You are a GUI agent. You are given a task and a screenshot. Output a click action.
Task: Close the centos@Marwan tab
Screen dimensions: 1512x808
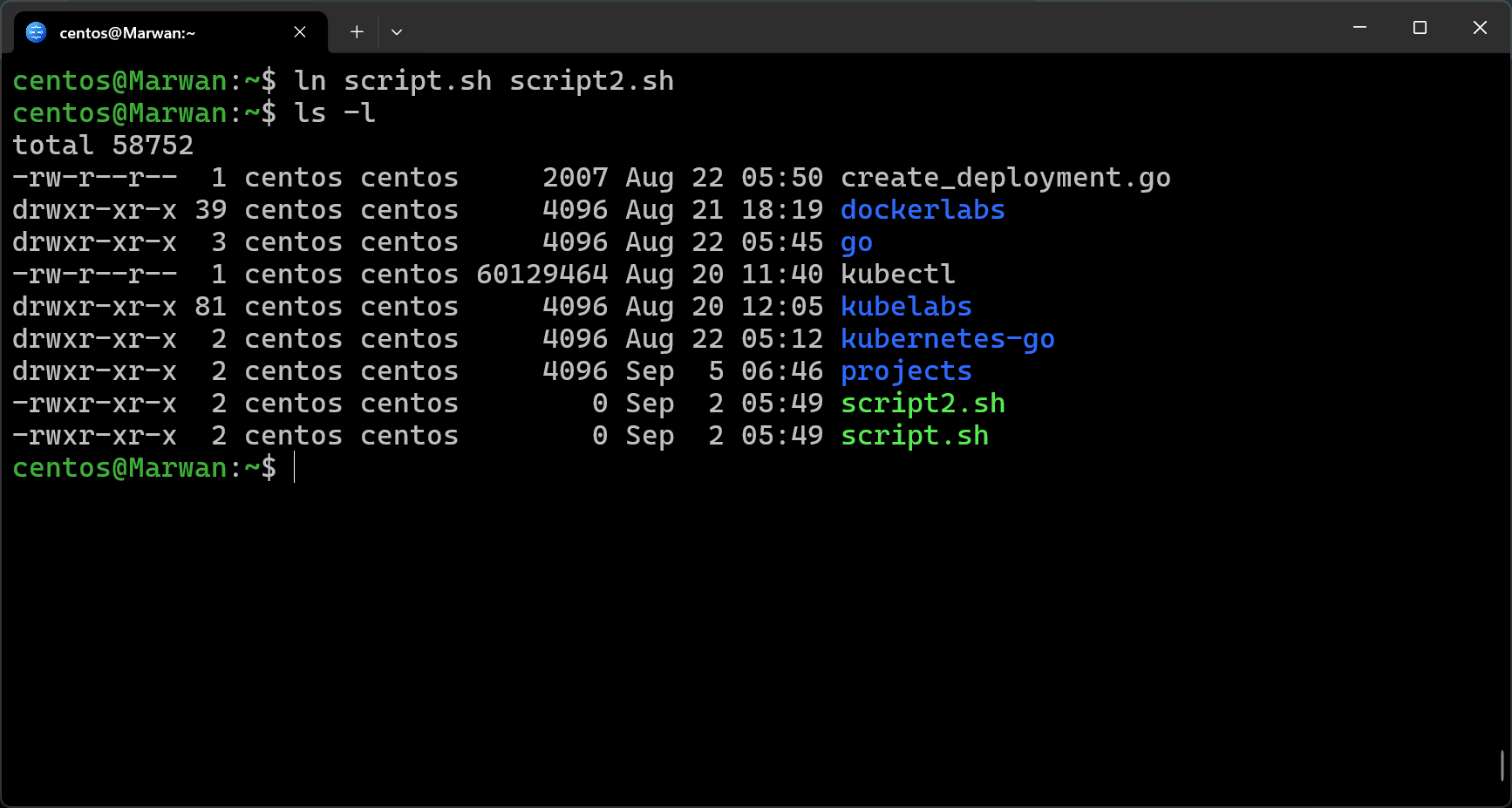tap(300, 32)
